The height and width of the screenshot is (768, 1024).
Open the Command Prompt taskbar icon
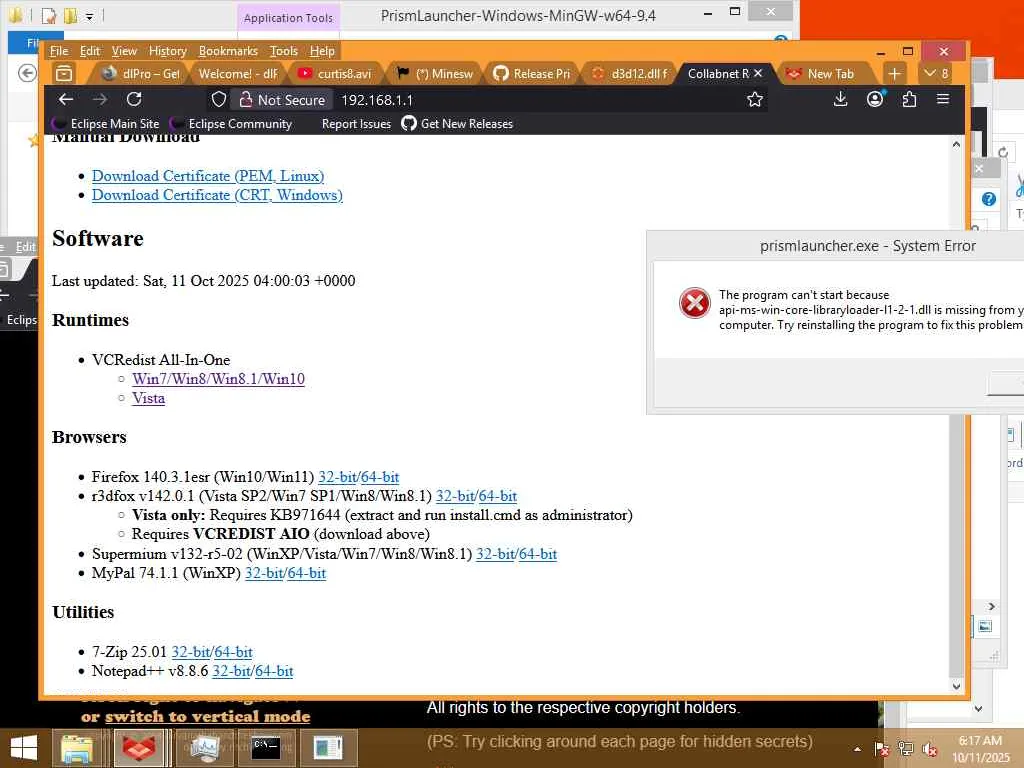tap(266, 748)
